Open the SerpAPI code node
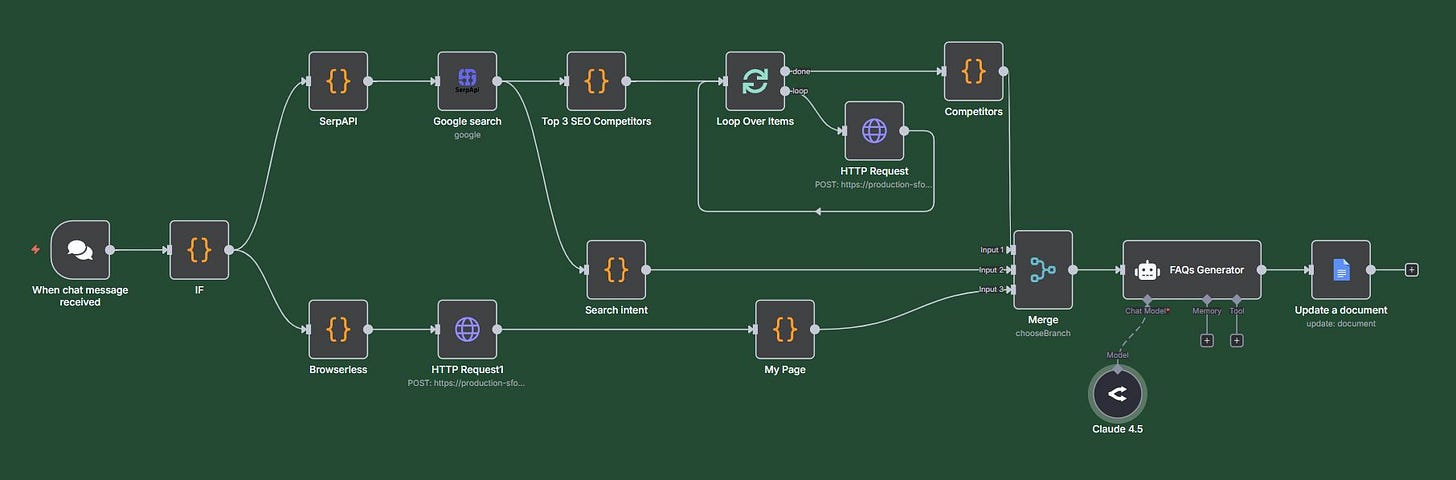This screenshot has height=480, width=1456. coord(339,81)
